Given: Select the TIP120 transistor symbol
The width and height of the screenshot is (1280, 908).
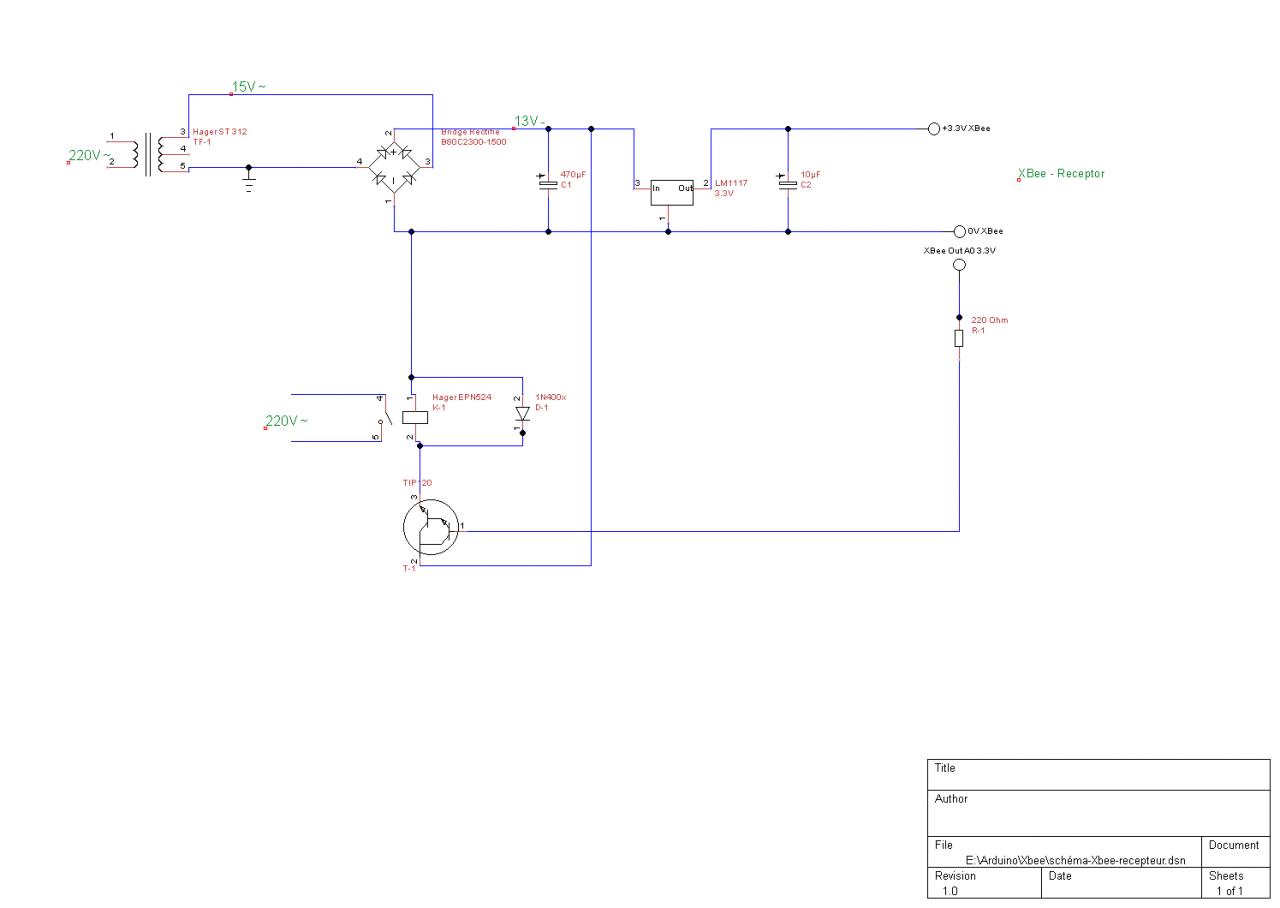Looking at the screenshot, I should tap(430, 527).
